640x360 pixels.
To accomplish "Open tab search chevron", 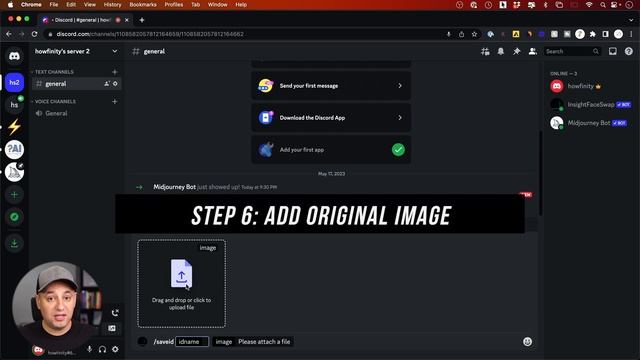I will [x=631, y=20].
